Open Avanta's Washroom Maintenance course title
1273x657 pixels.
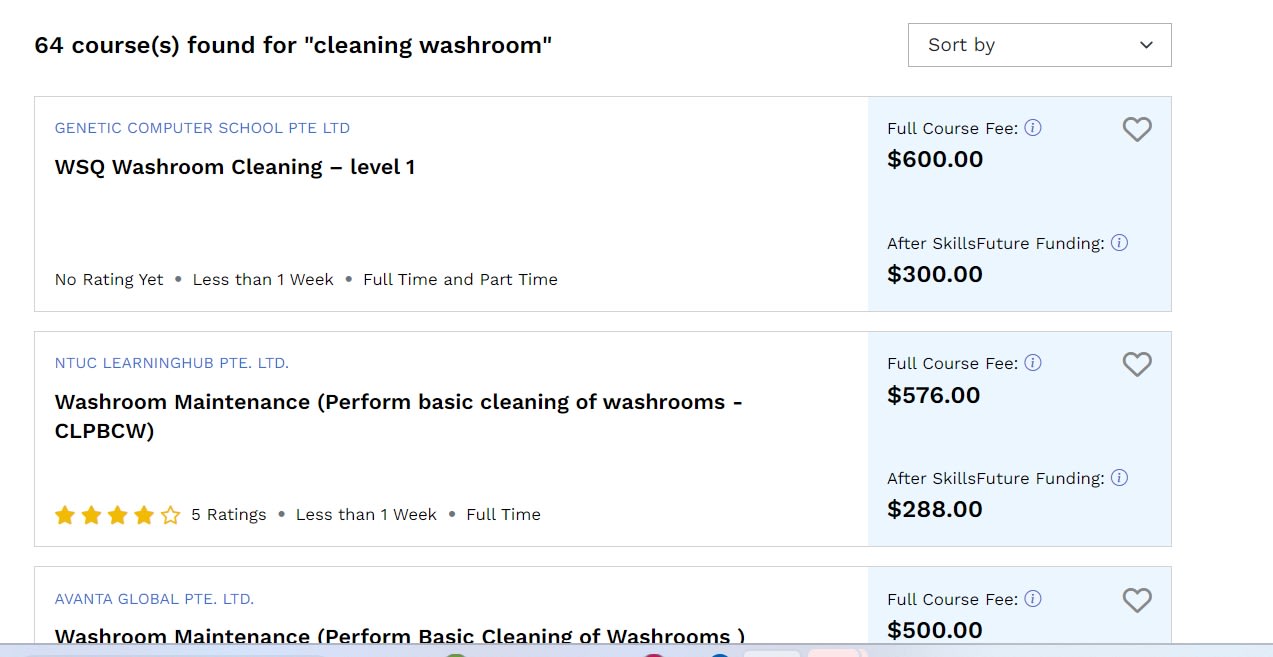tap(400, 636)
